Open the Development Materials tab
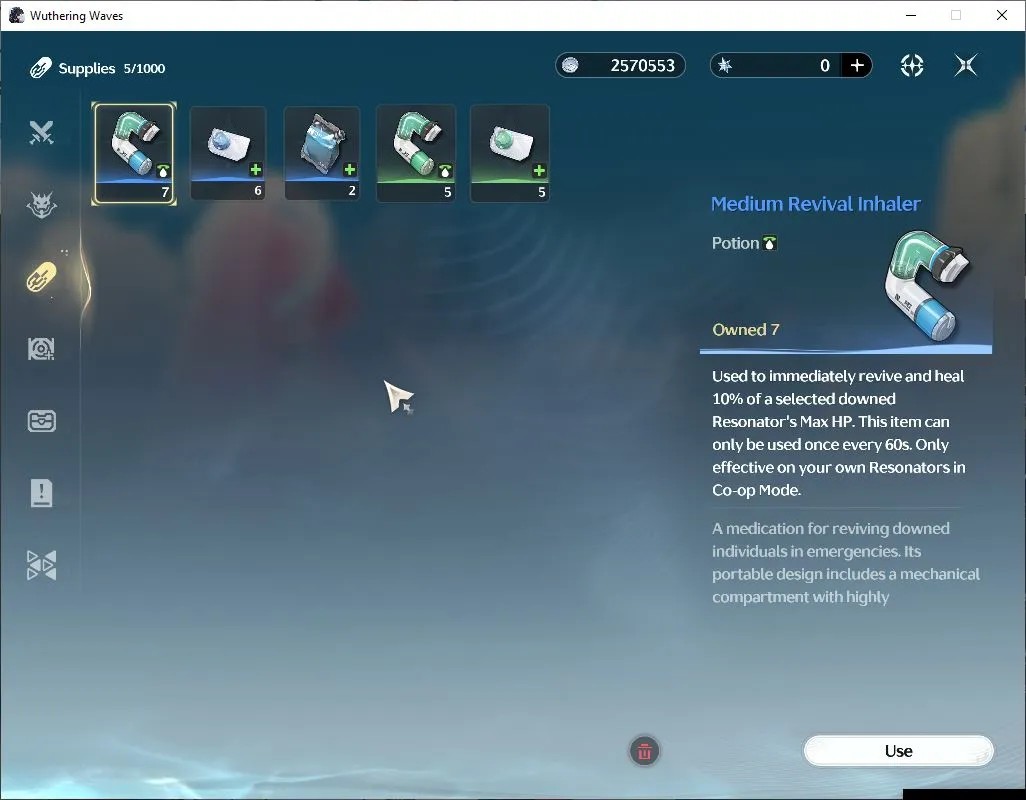 point(41,349)
